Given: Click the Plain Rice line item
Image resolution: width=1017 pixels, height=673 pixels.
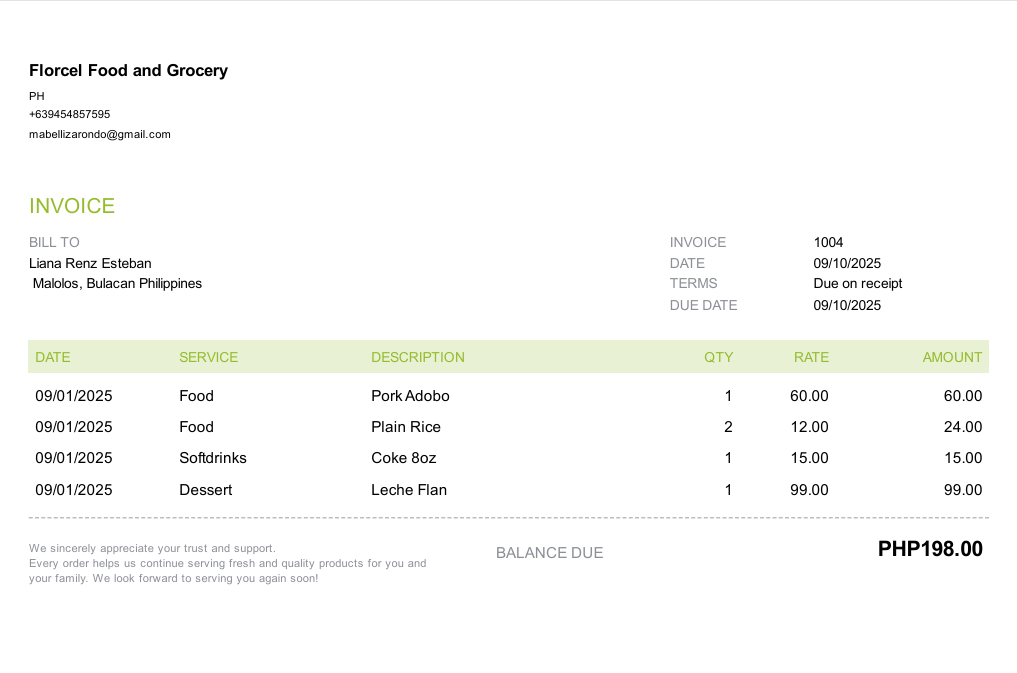Looking at the screenshot, I should tap(406, 427).
